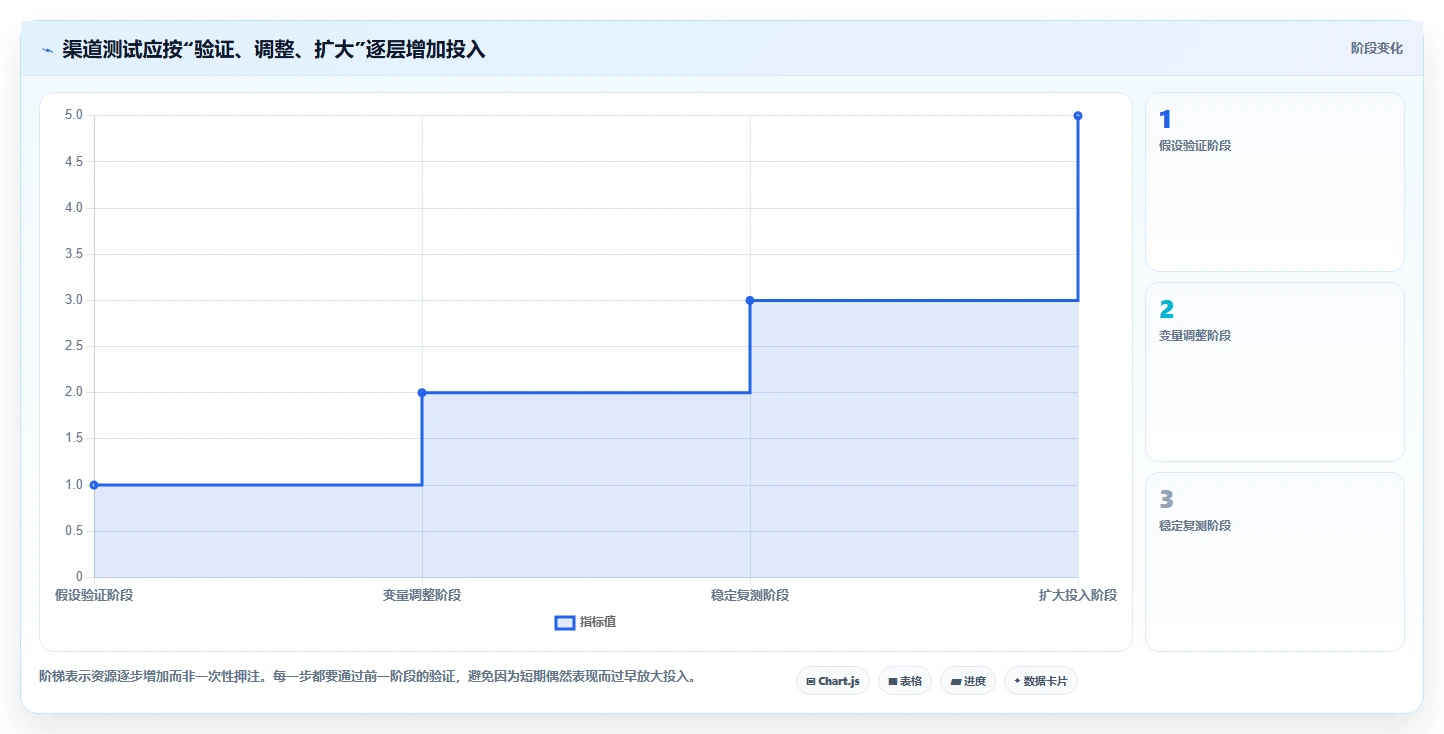This screenshot has height=734, width=1444.
Task: Select card 3 稳定复测阶段
Action: point(1274,562)
